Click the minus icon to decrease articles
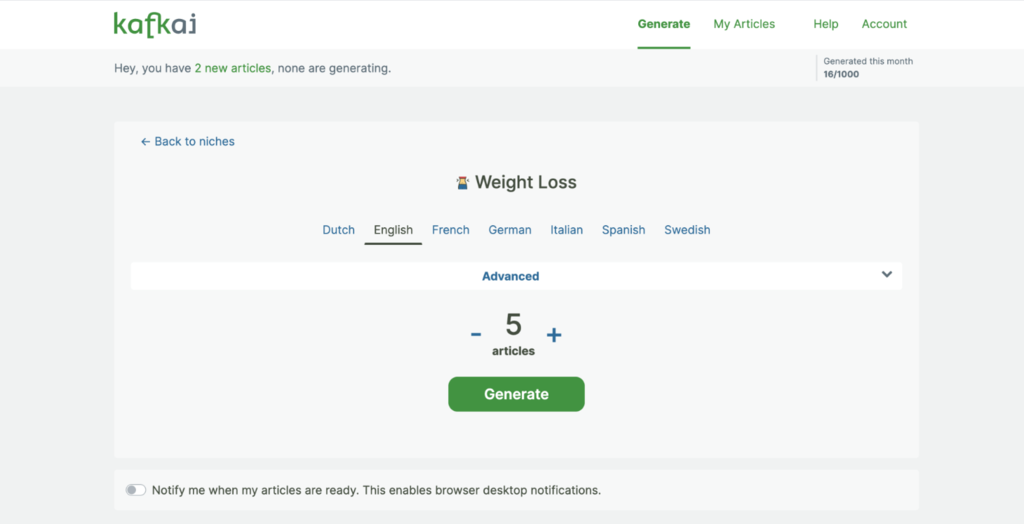Screen dimensions: 1024x524 click(476, 335)
